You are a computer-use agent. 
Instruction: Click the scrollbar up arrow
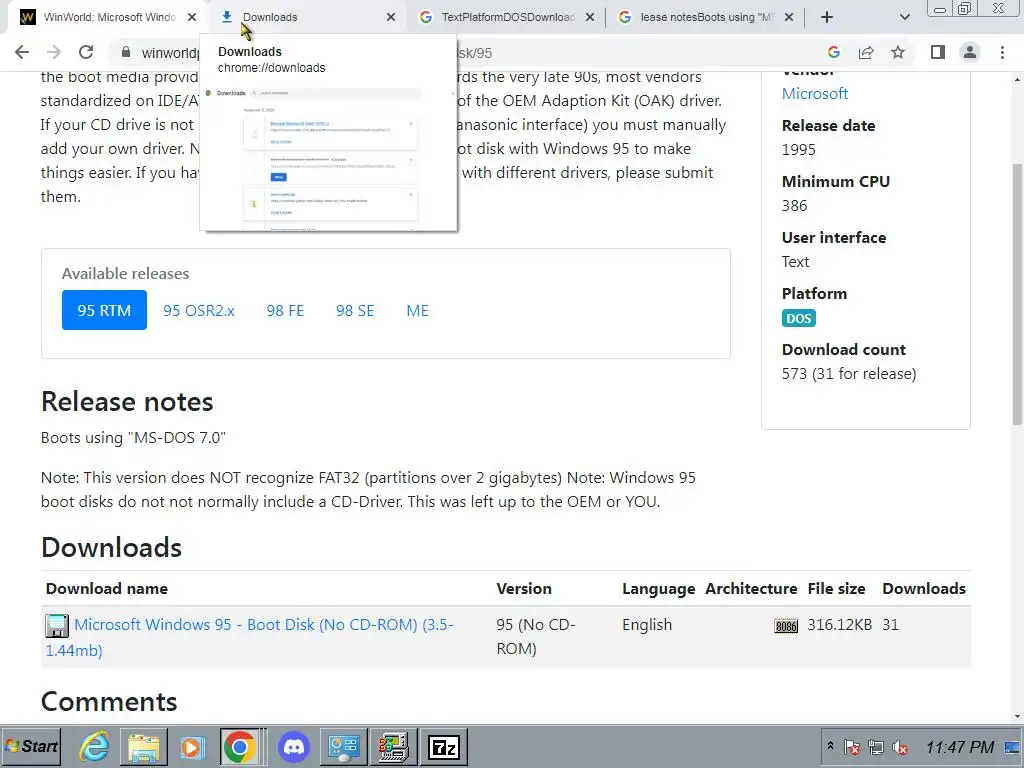[x=1017, y=80]
